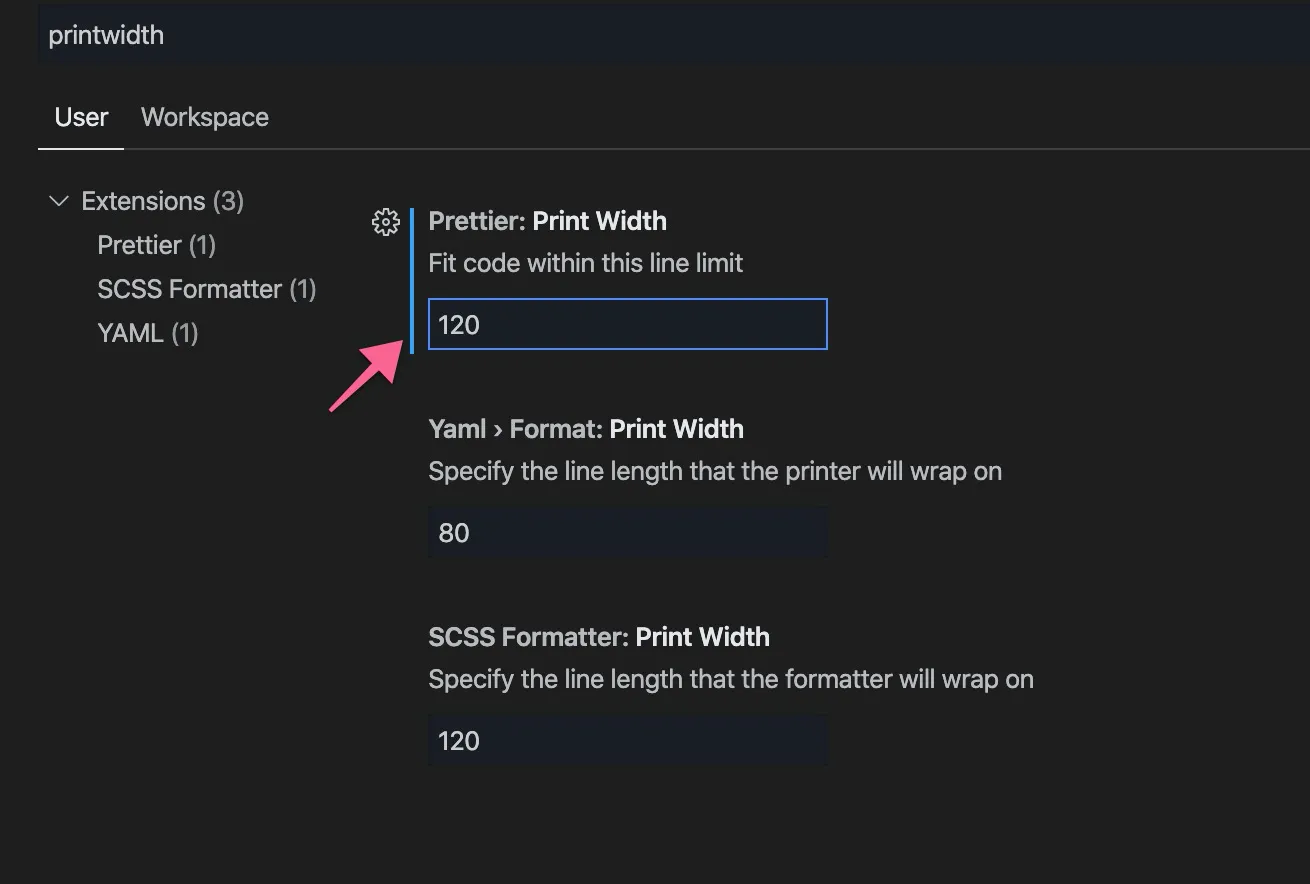Click the SCSS Formatter: Print Width title
Image resolution: width=1310 pixels, height=884 pixels.
point(599,637)
